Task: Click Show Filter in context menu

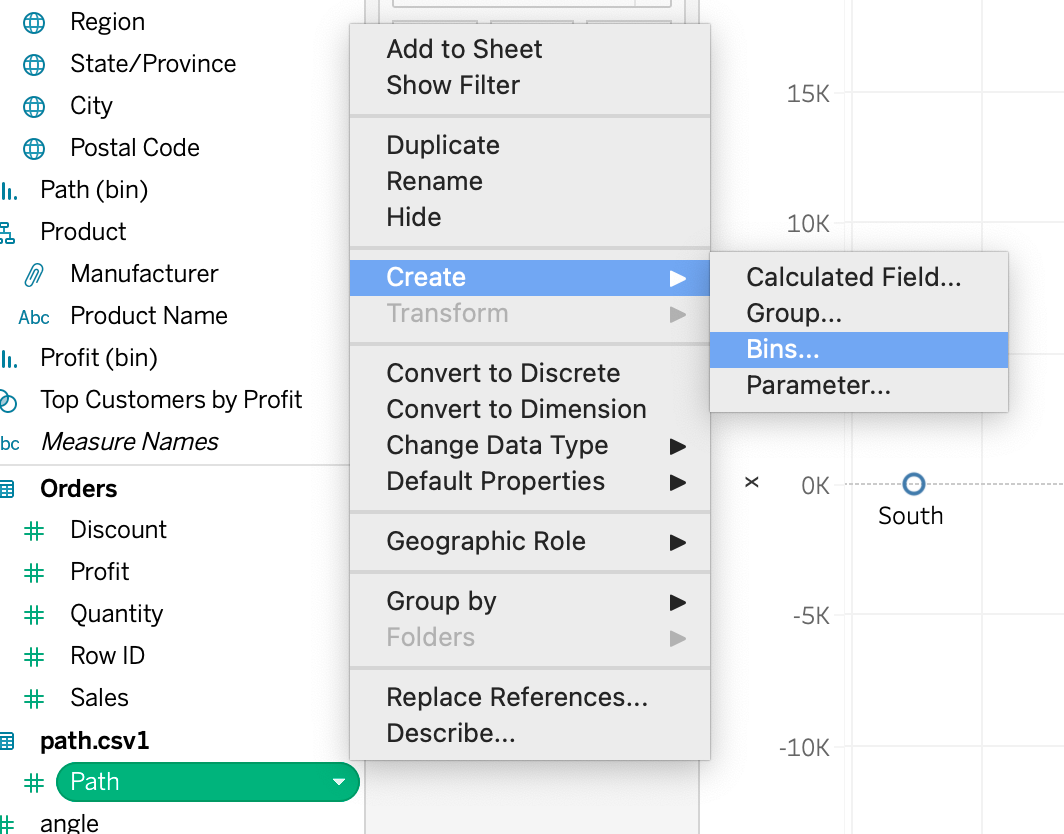Action: click(x=453, y=85)
